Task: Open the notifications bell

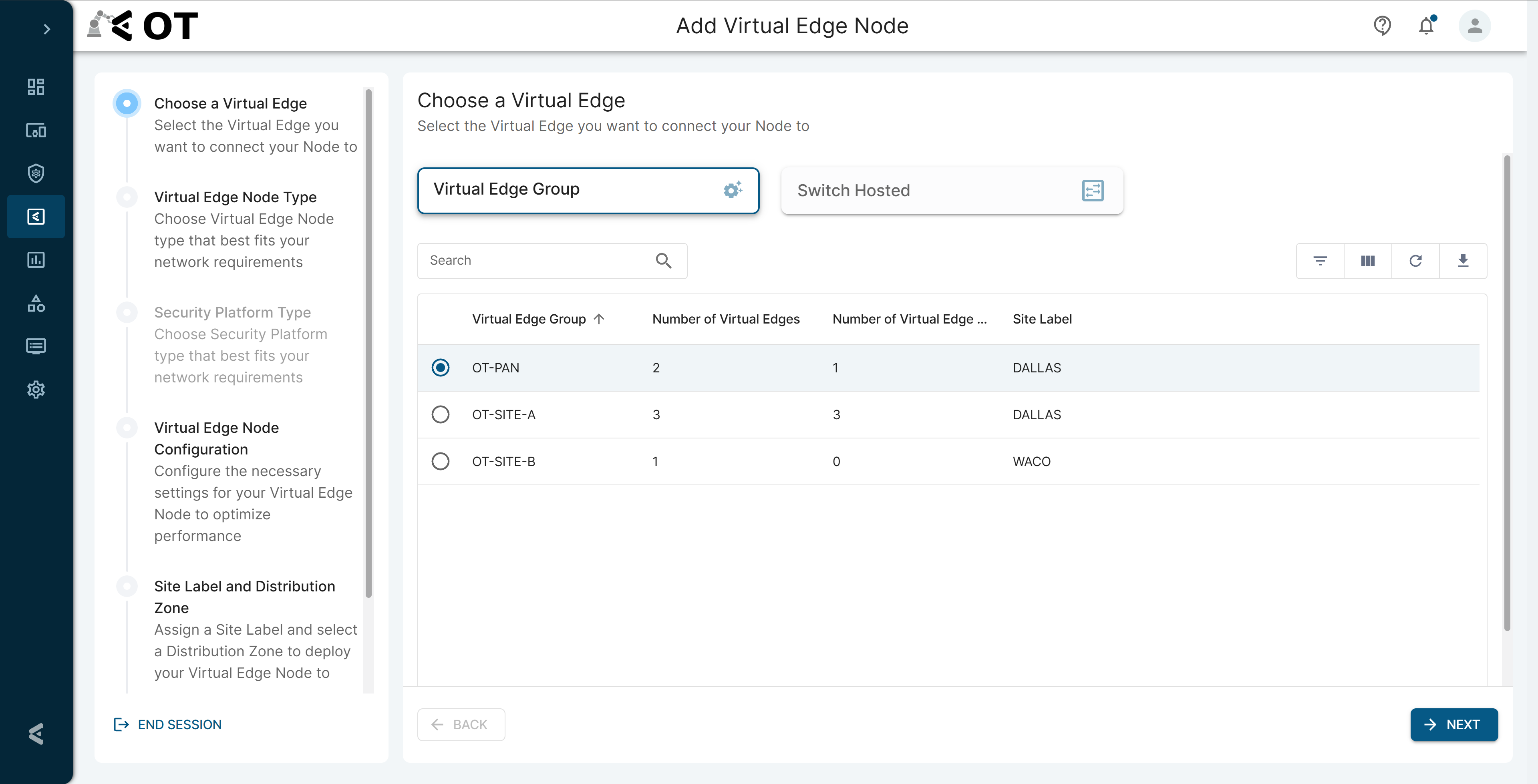Action: (x=1426, y=26)
